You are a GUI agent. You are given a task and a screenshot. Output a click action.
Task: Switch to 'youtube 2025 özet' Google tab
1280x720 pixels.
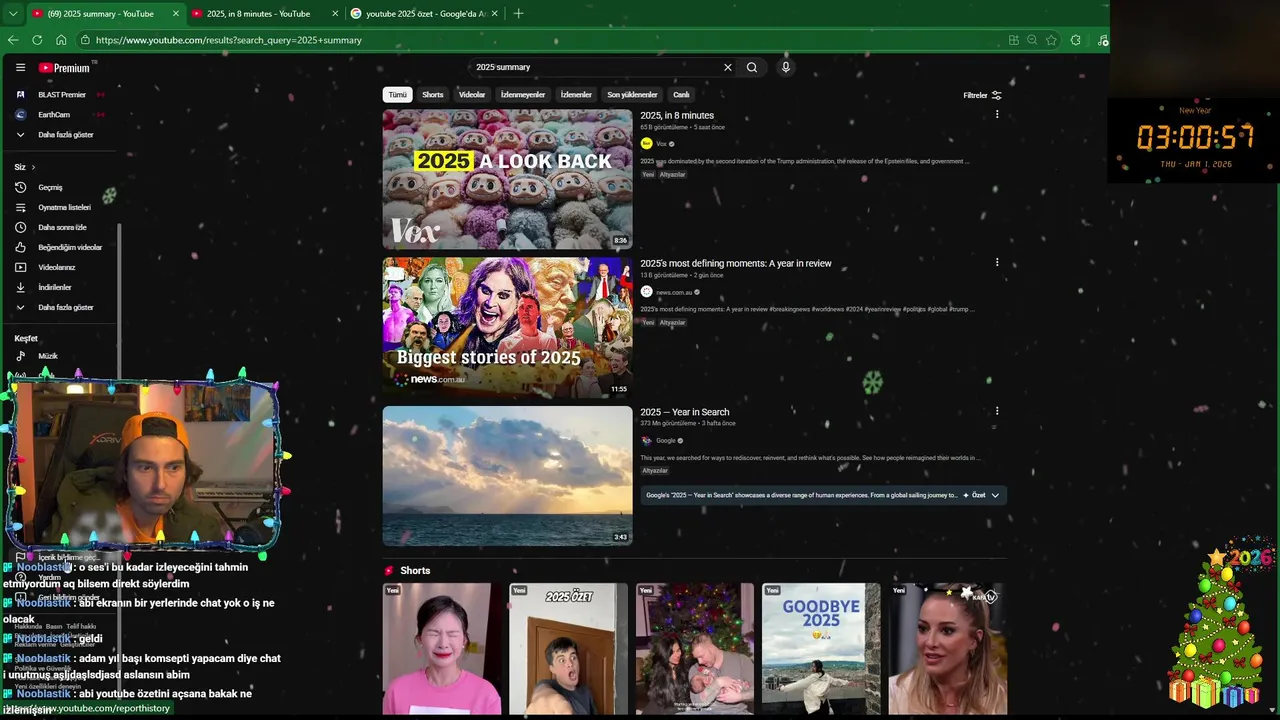coord(426,14)
